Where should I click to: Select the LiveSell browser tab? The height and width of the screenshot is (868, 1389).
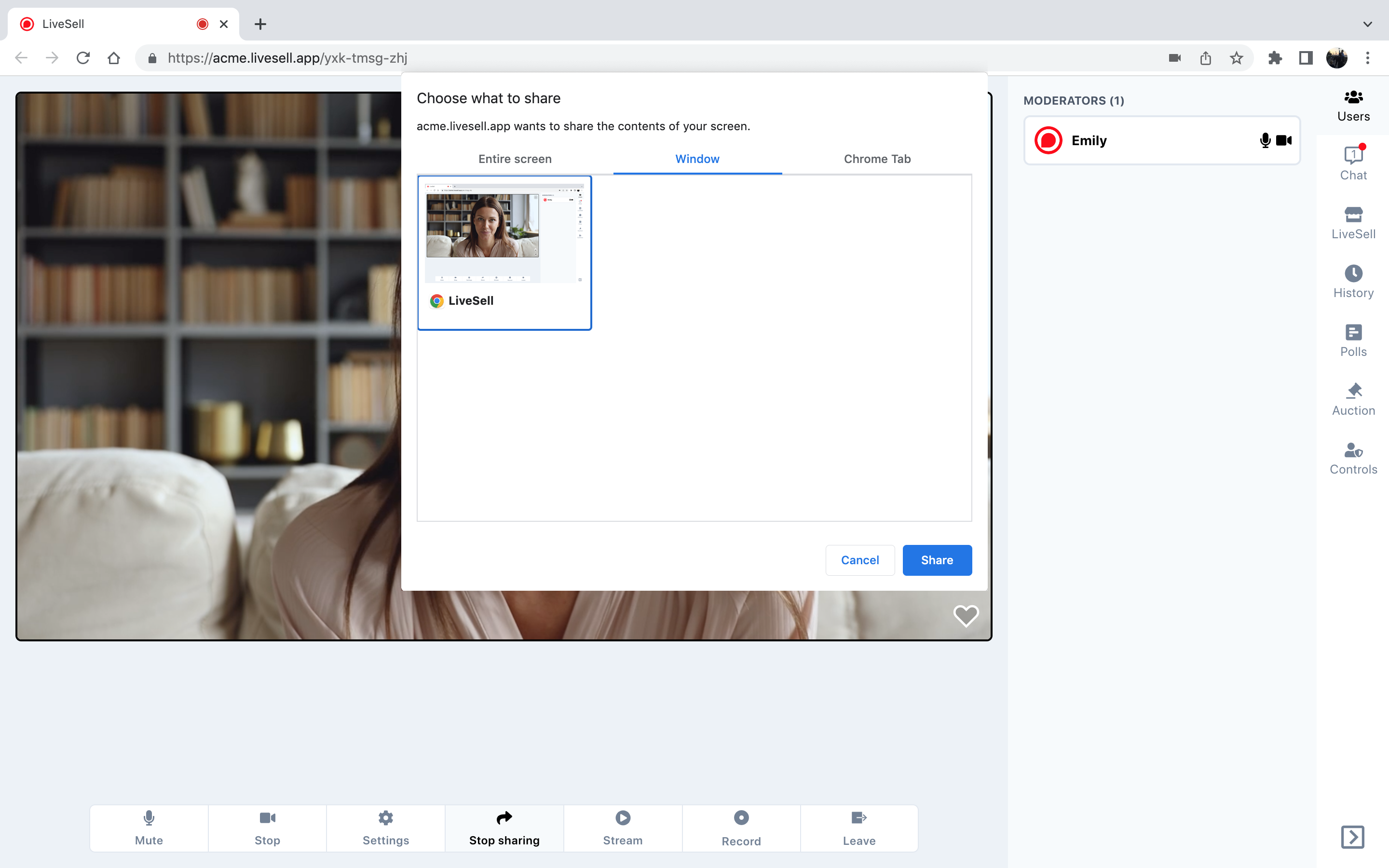[x=123, y=24]
